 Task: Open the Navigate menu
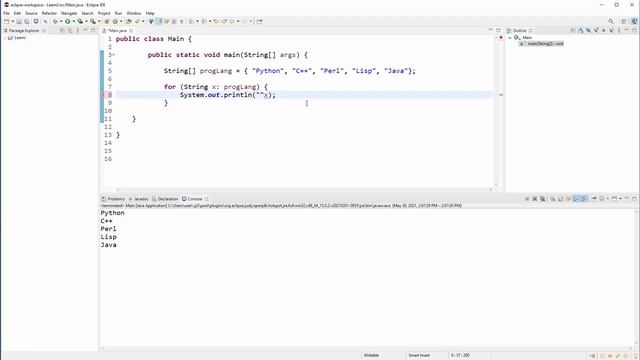click(69, 13)
